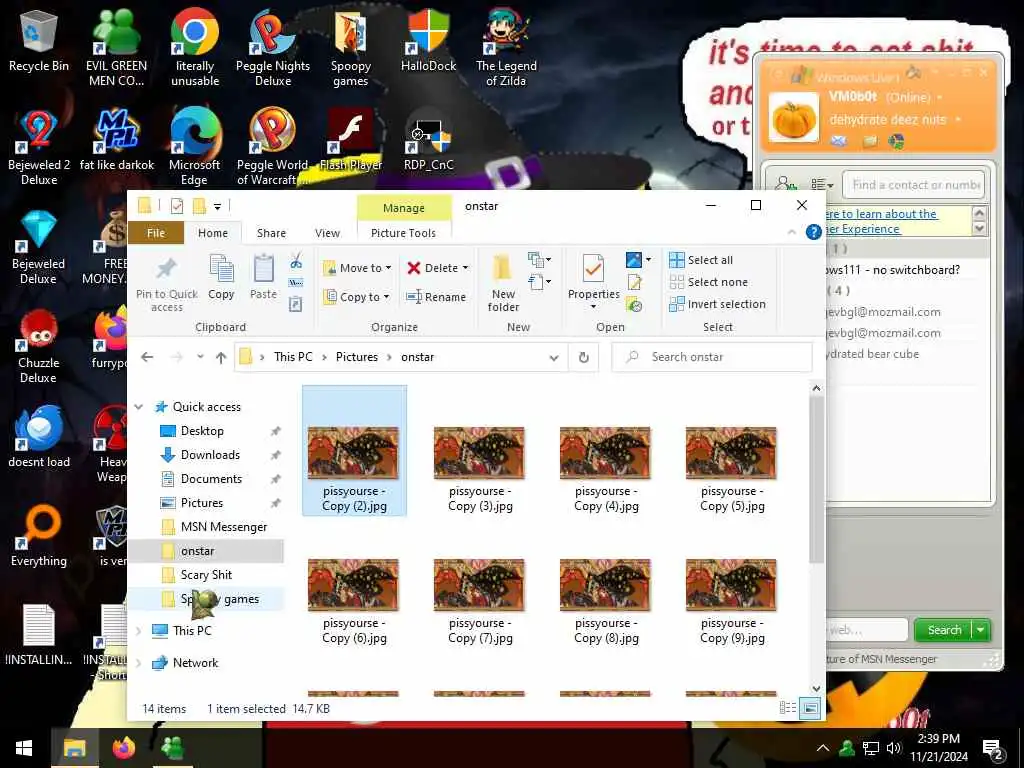Click Pin to Quick access button
This screenshot has height=768, width=1024.
coord(167,284)
